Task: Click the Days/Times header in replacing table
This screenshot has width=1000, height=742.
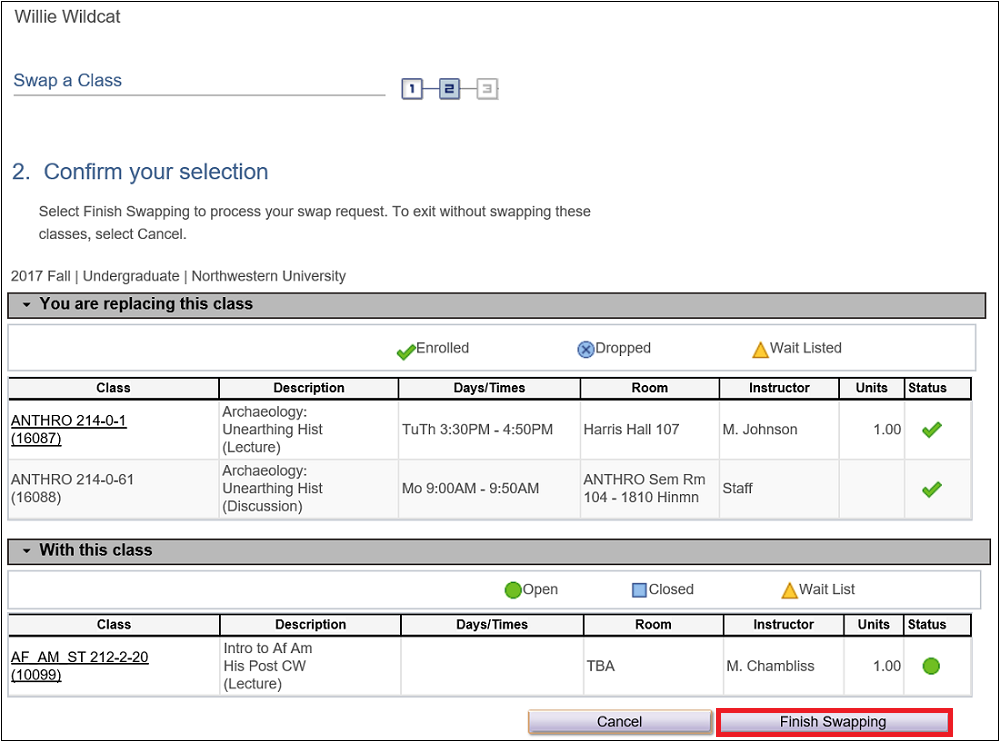Action: [x=489, y=388]
